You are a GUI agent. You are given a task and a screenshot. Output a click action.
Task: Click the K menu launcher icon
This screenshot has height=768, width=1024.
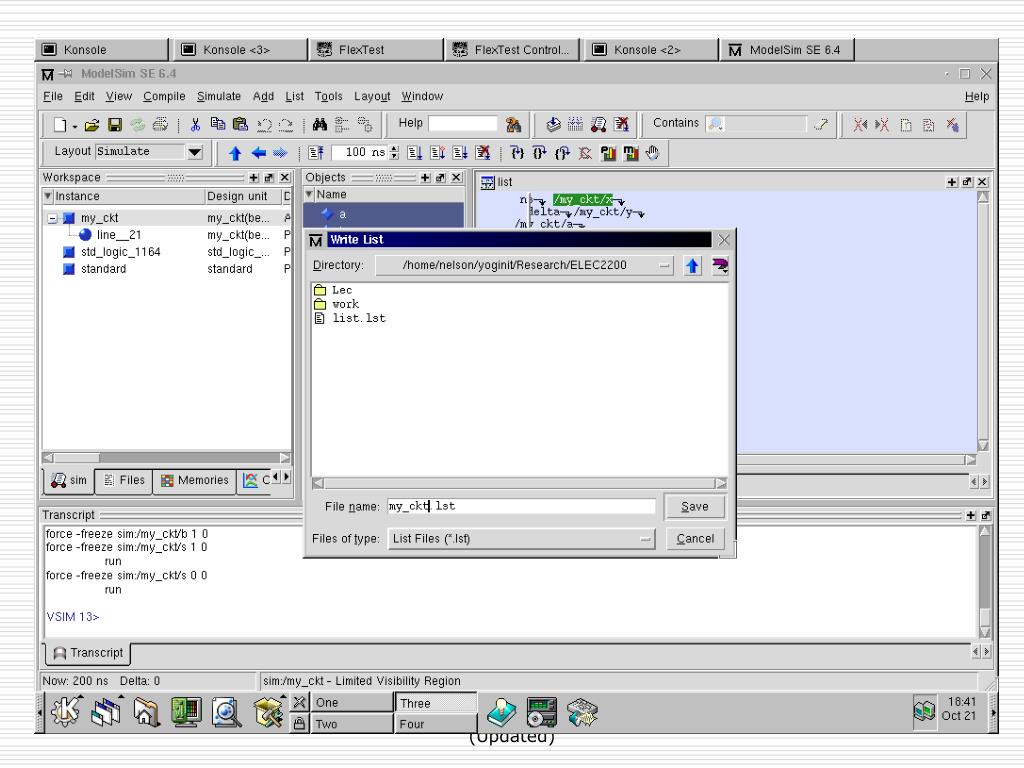(66, 711)
